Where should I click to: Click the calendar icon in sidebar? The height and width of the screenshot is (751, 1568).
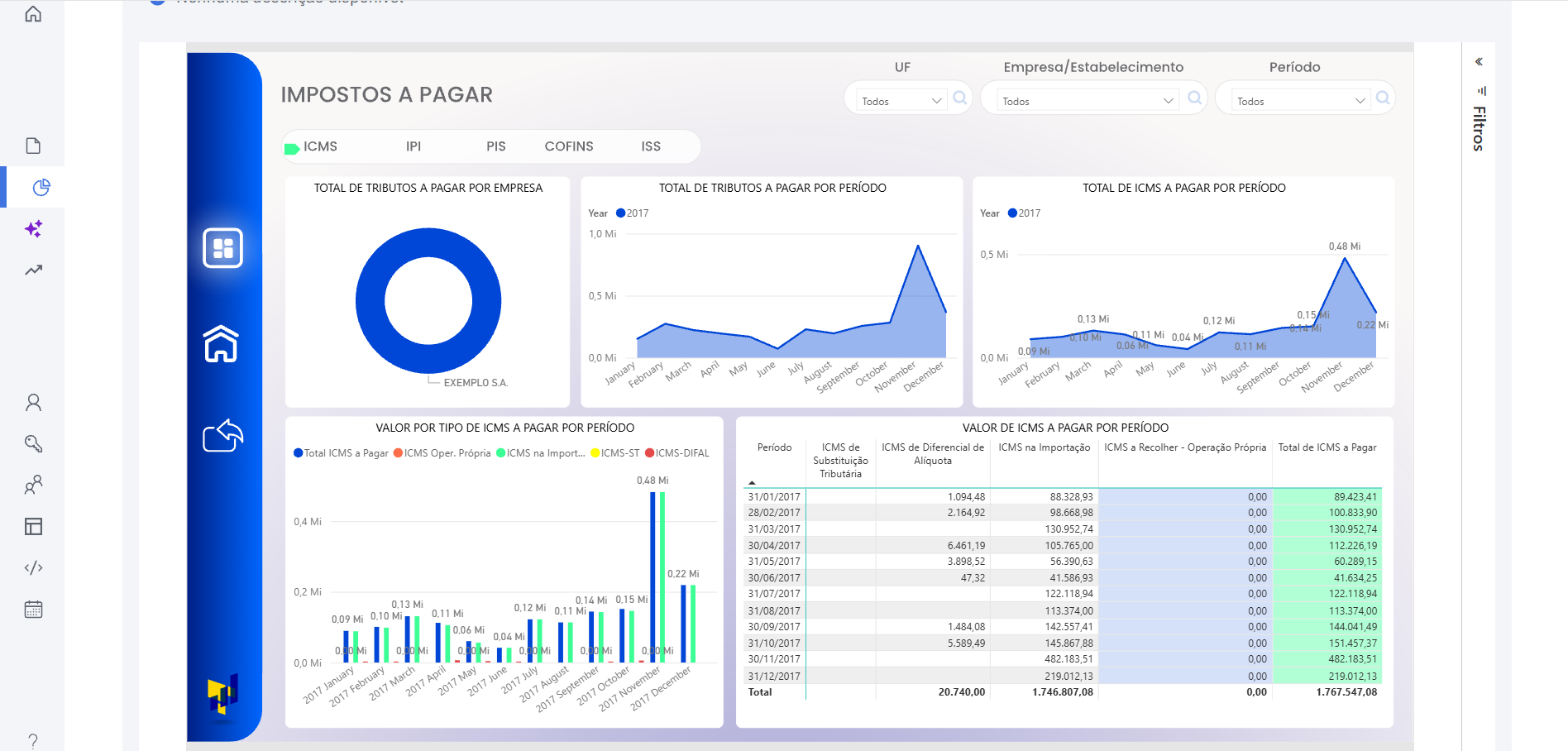click(33, 610)
